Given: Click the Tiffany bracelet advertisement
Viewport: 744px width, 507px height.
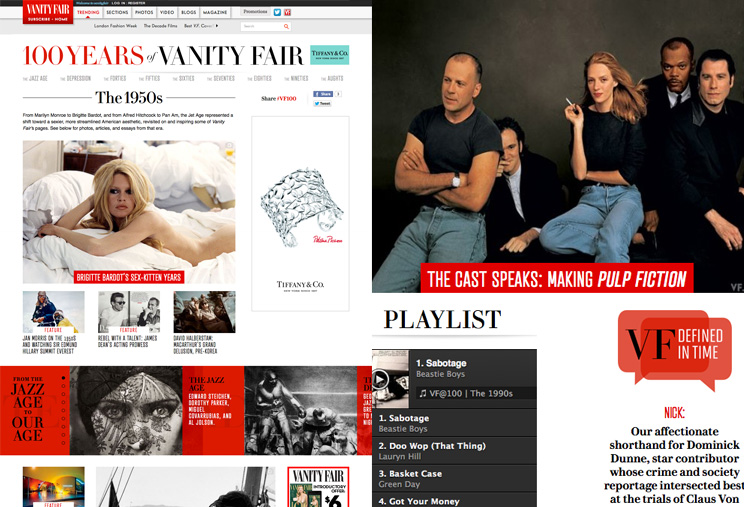Looking at the screenshot, I should (x=300, y=213).
